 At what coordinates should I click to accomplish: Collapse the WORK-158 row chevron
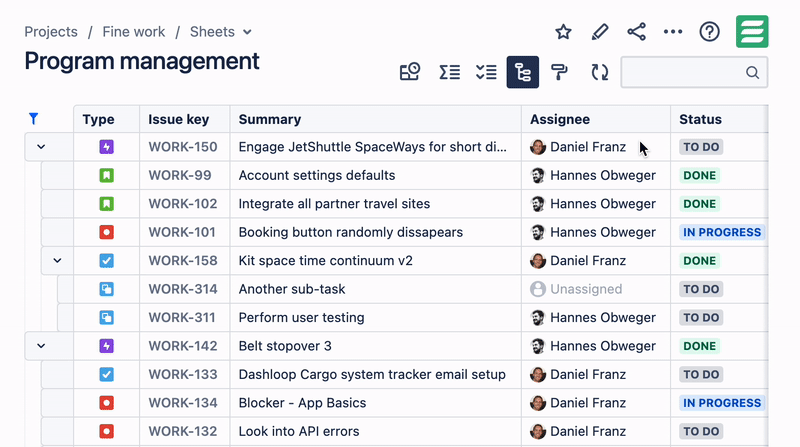[57, 261]
